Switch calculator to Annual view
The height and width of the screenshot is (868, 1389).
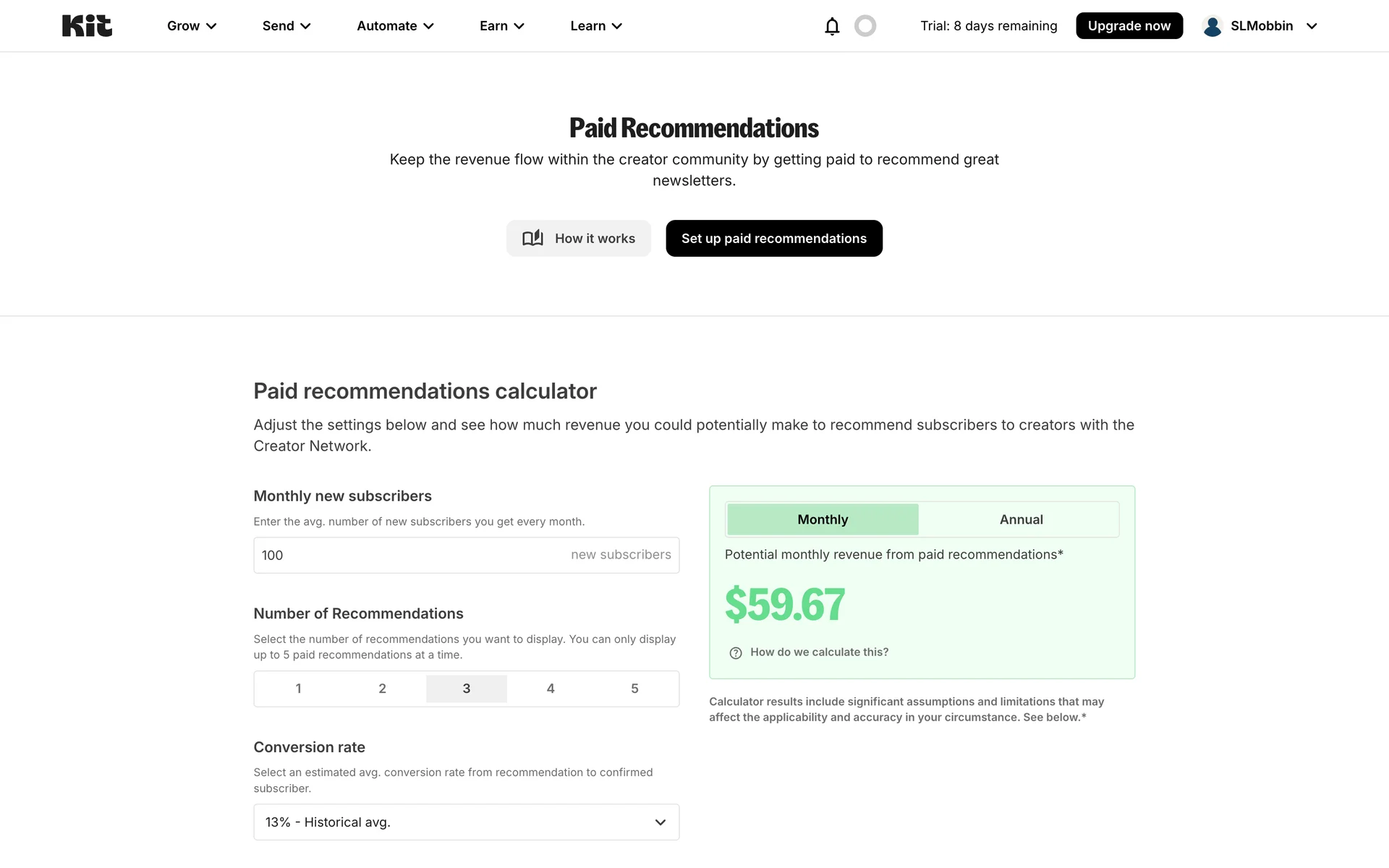coord(1021,519)
